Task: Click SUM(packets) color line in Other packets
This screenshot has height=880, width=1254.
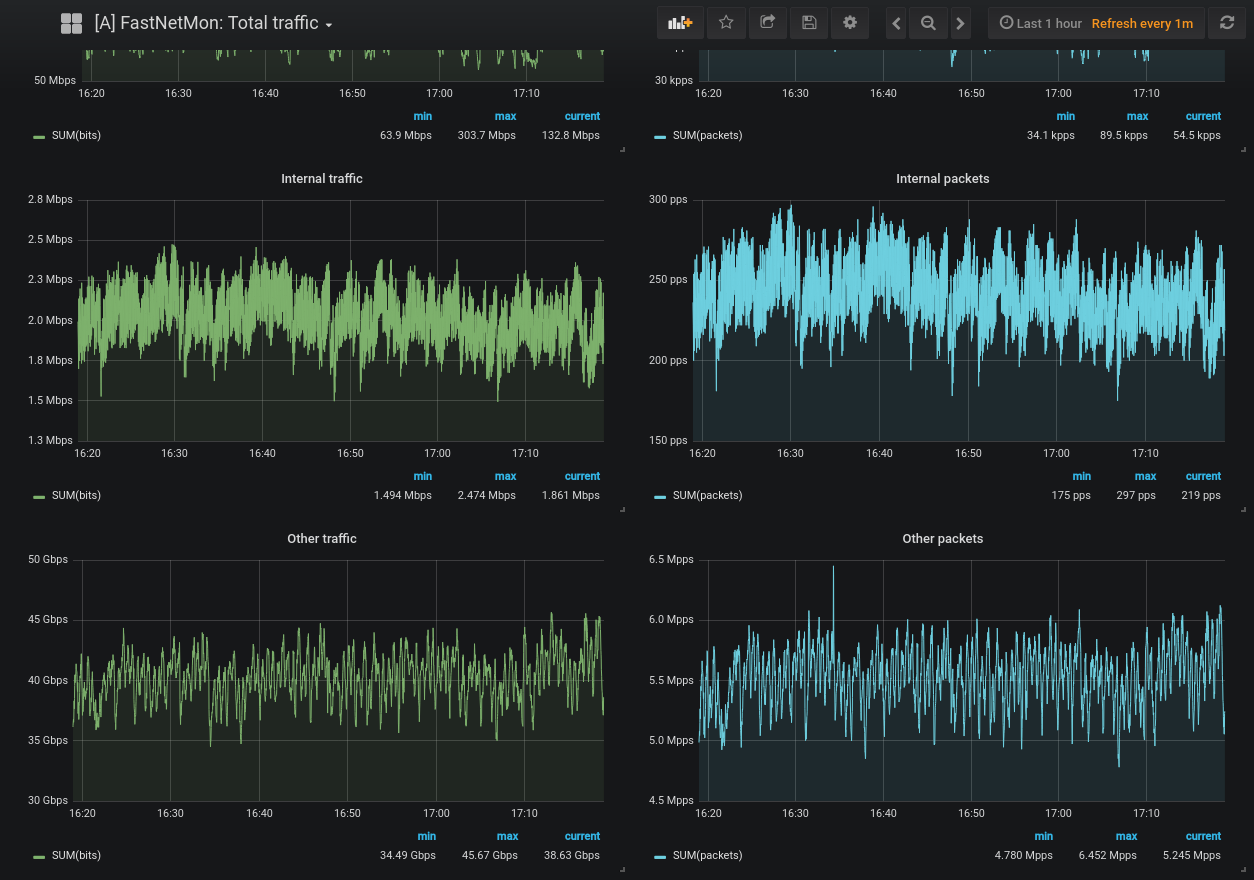Action: click(x=660, y=856)
